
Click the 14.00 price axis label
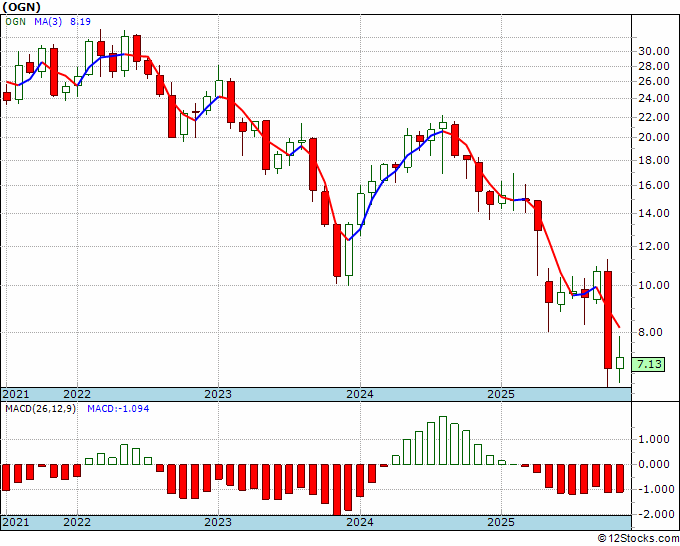pos(654,213)
